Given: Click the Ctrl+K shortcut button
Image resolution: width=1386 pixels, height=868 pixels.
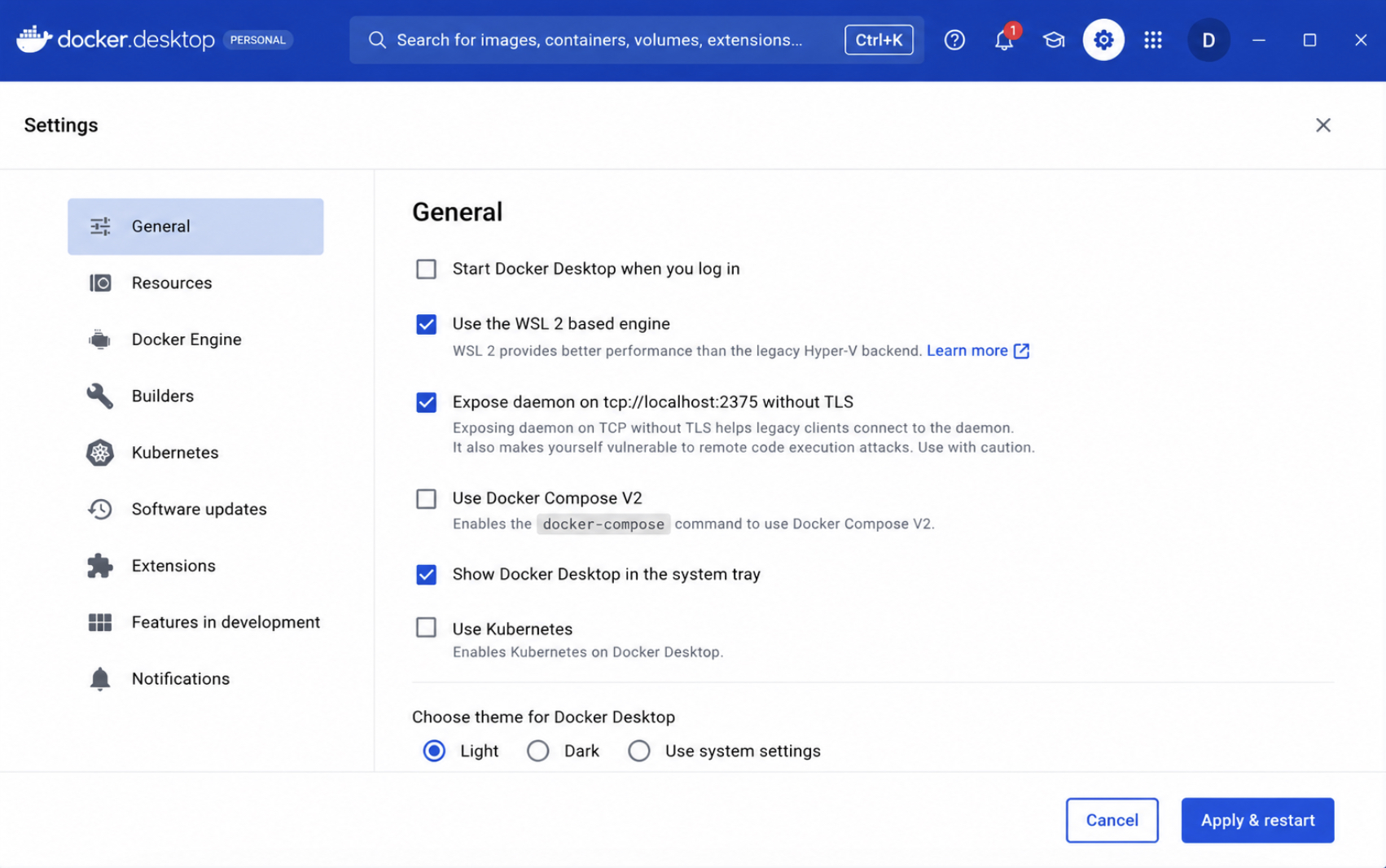Looking at the screenshot, I should 879,40.
